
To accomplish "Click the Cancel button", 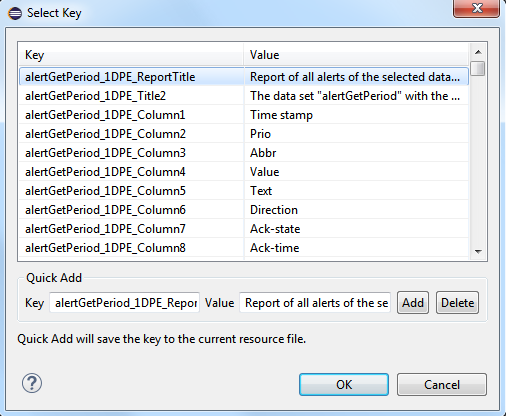I will [x=442, y=384].
